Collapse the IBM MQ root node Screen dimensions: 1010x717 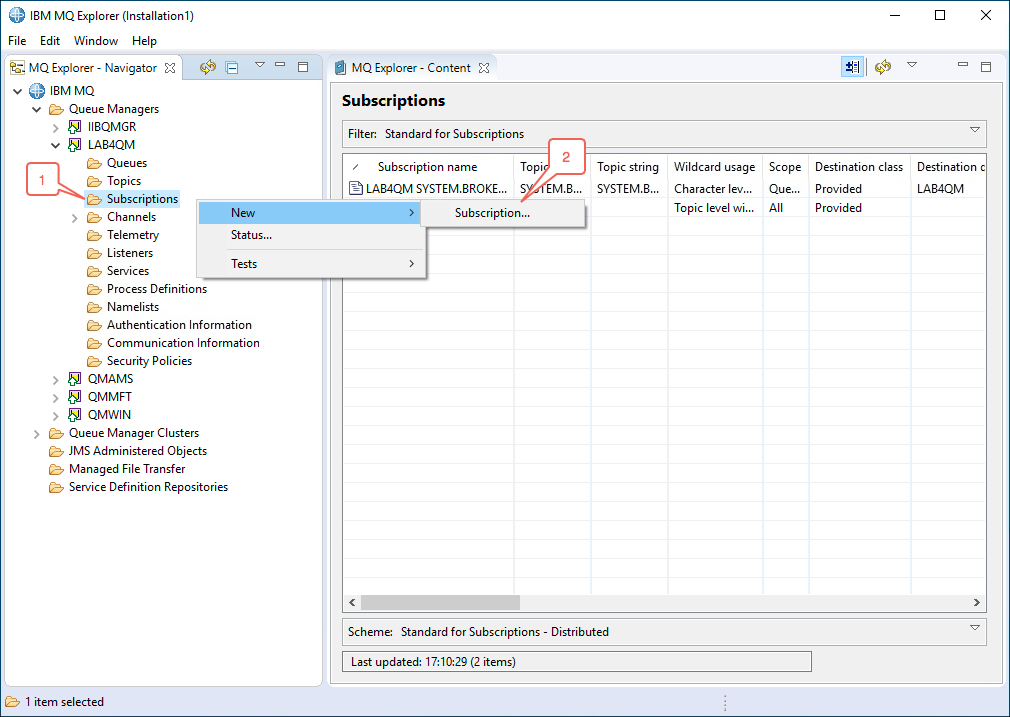[17, 91]
